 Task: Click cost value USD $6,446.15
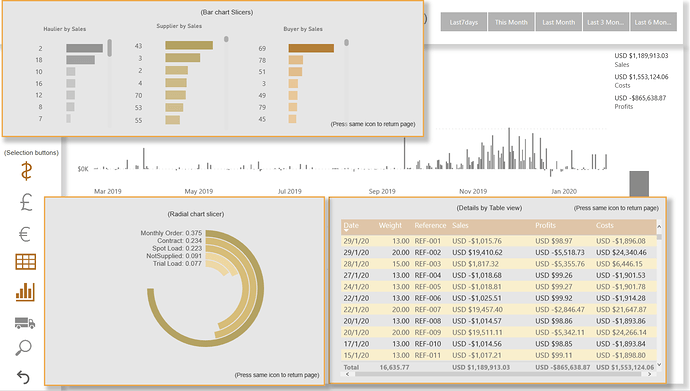click(619, 264)
